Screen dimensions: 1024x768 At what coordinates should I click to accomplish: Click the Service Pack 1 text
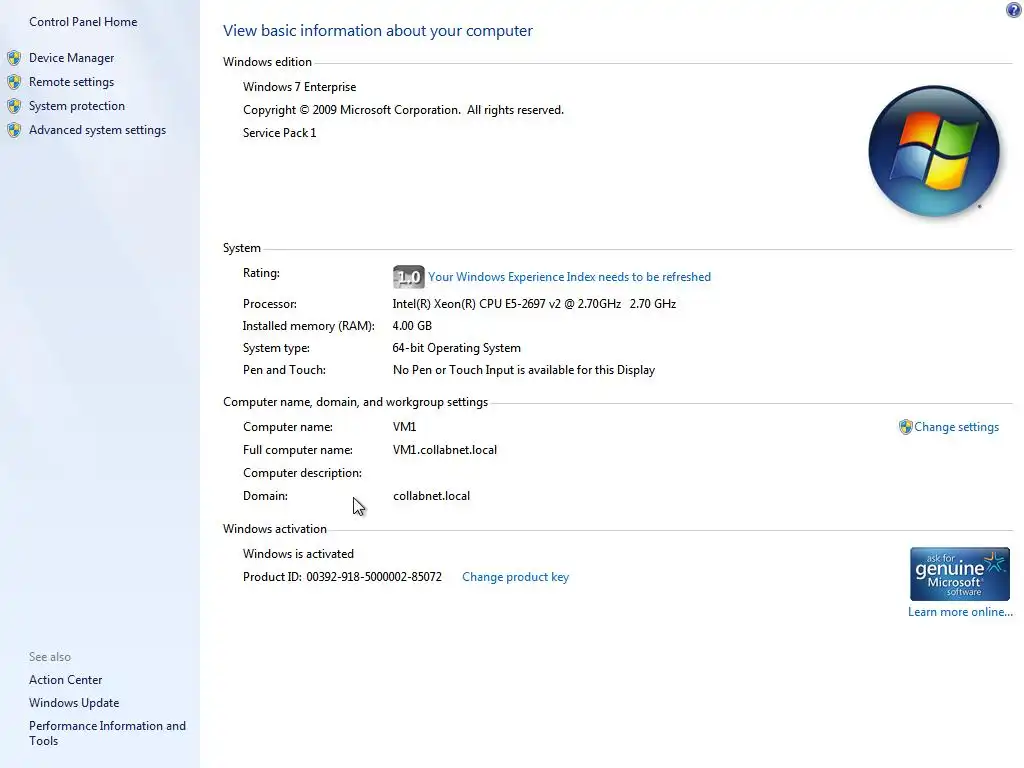click(x=280, y=133)
